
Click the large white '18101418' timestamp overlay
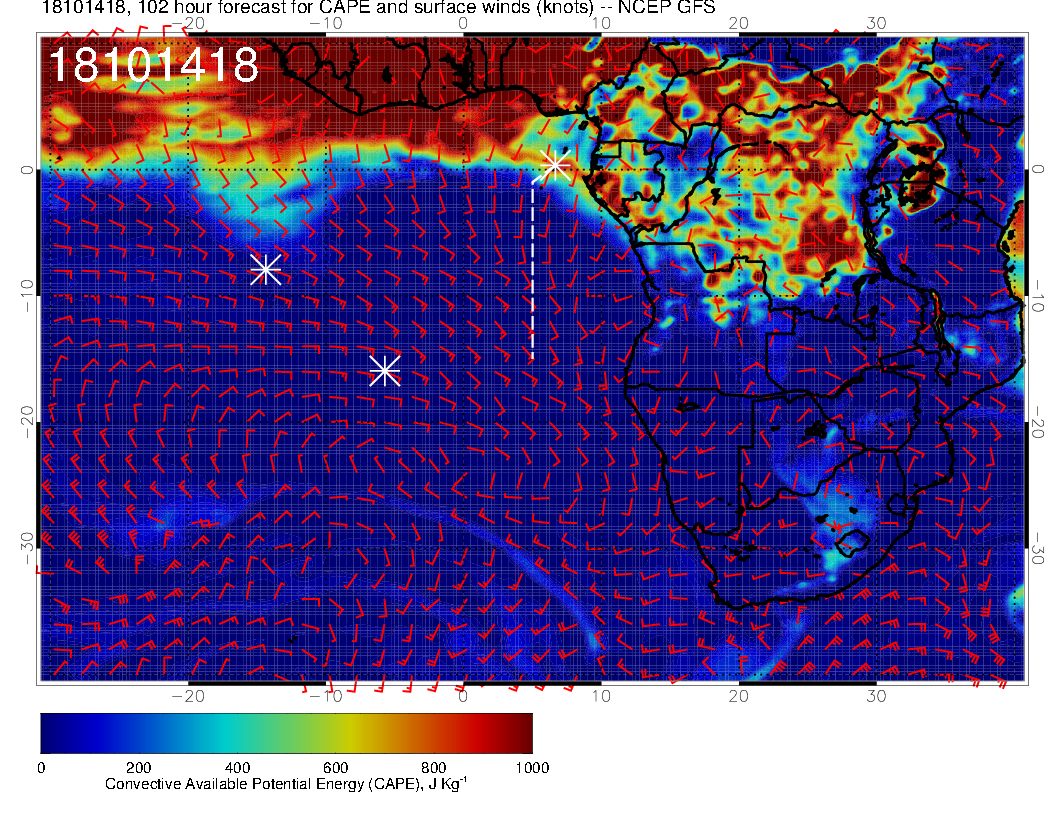154,65
